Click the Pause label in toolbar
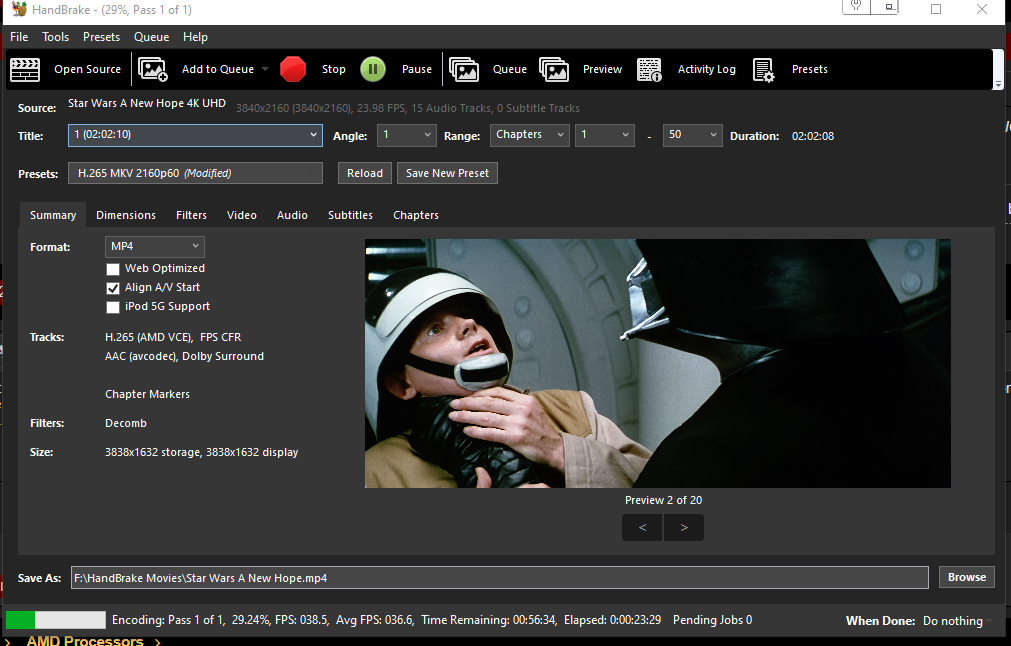This screenshot has width=1011, height=646. (417, 69)
